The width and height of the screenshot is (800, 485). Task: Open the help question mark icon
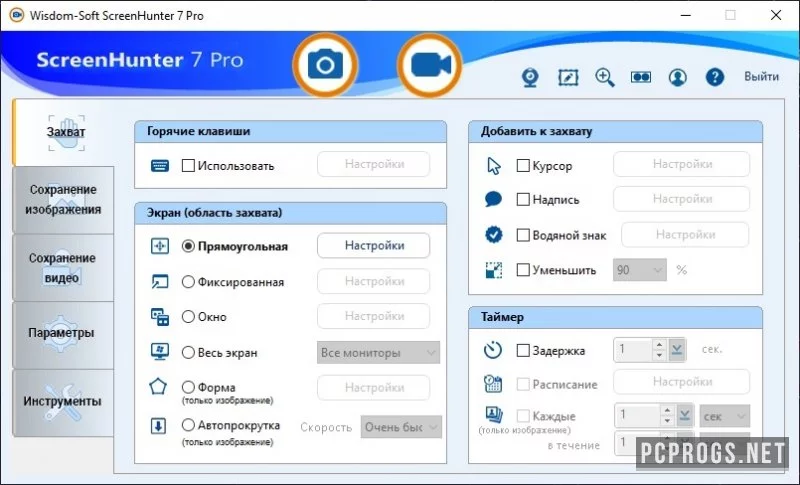pos(715,77)
